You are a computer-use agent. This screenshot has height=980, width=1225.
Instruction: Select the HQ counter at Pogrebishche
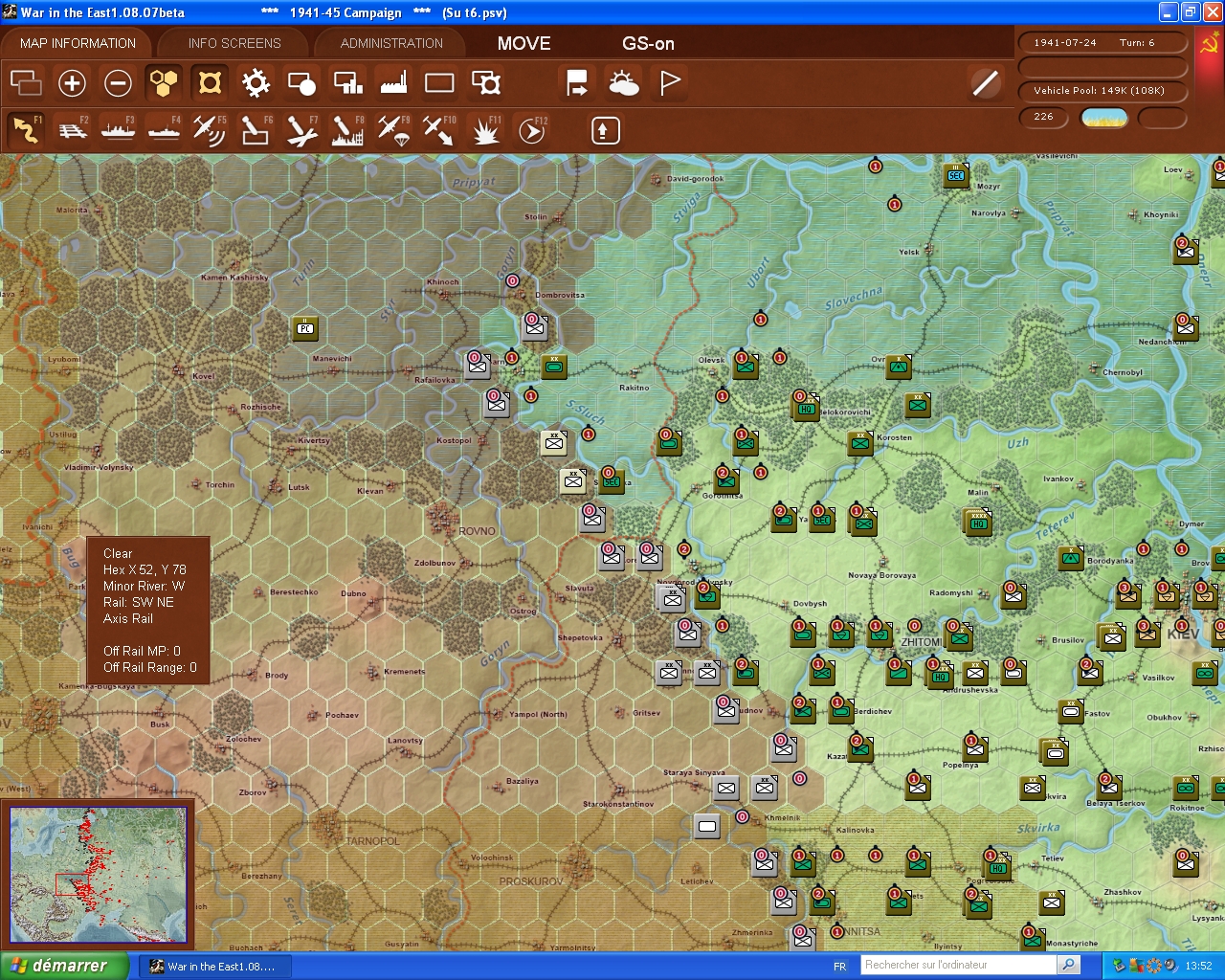coord(998,868)
